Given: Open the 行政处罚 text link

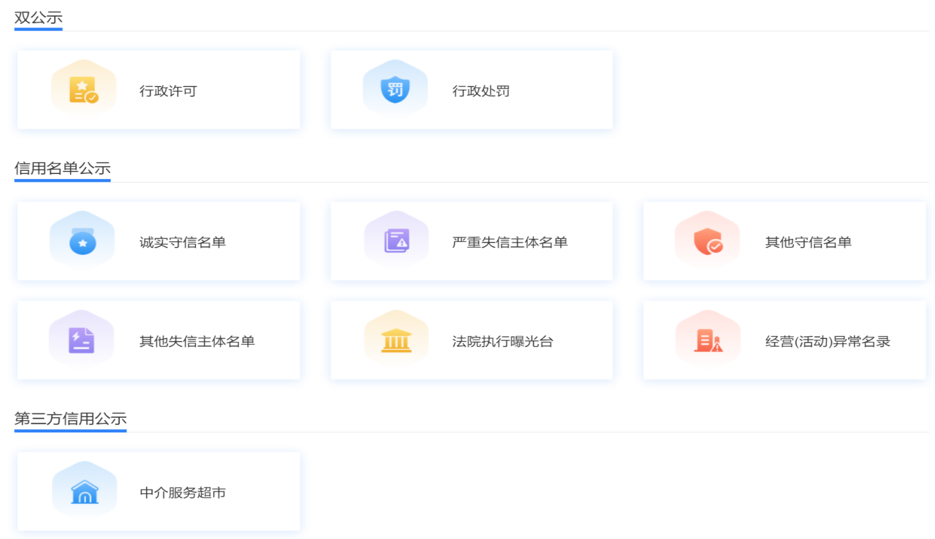Looking at the screenshot, I should click(481, 91).
